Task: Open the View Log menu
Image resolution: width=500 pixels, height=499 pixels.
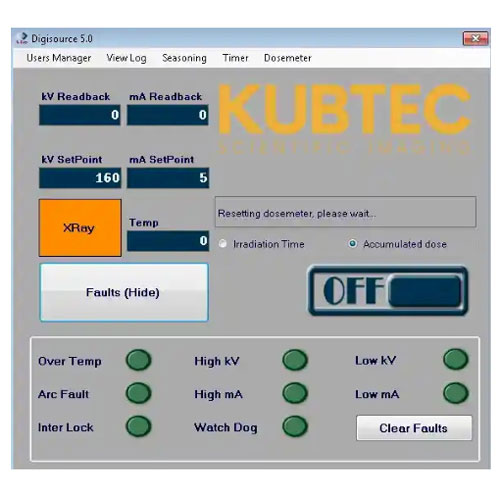Action: pos(126,58)
